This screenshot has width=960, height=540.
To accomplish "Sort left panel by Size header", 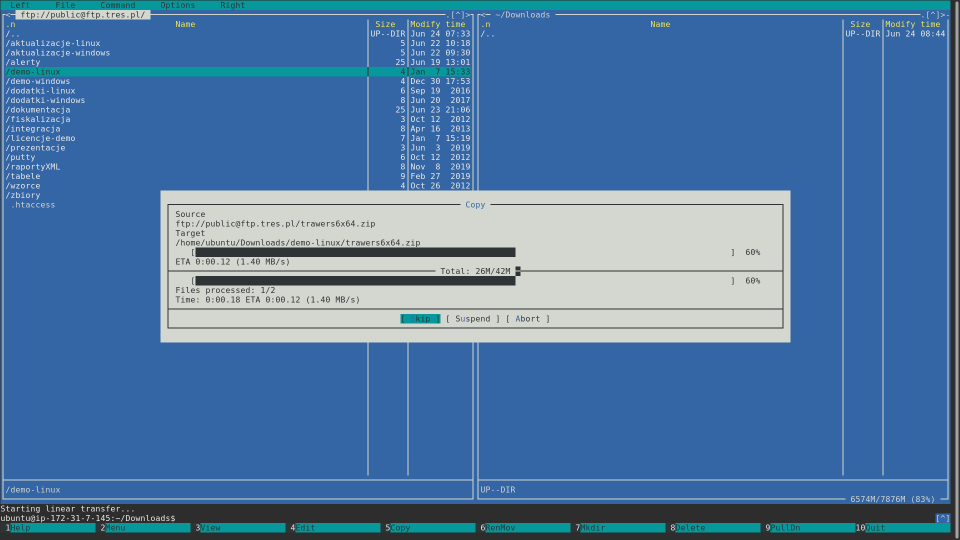I will [x=385, y=24].
